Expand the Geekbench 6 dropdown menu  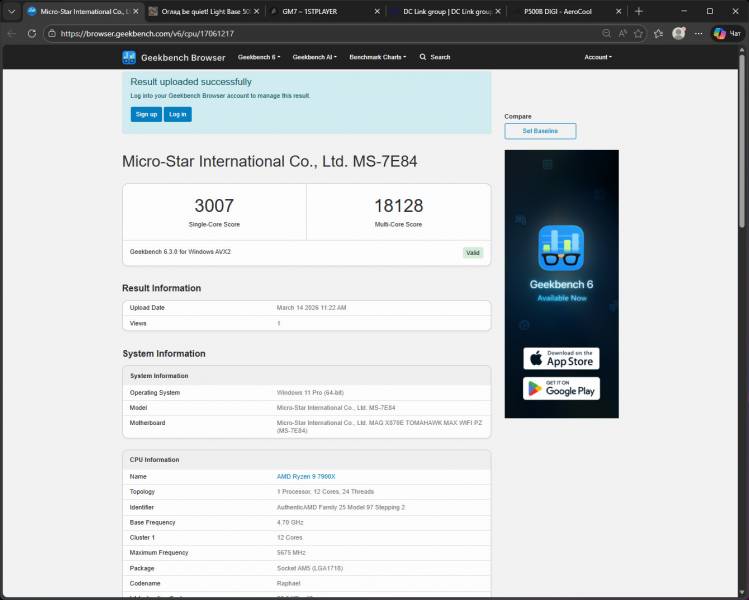tap(264, 57)
